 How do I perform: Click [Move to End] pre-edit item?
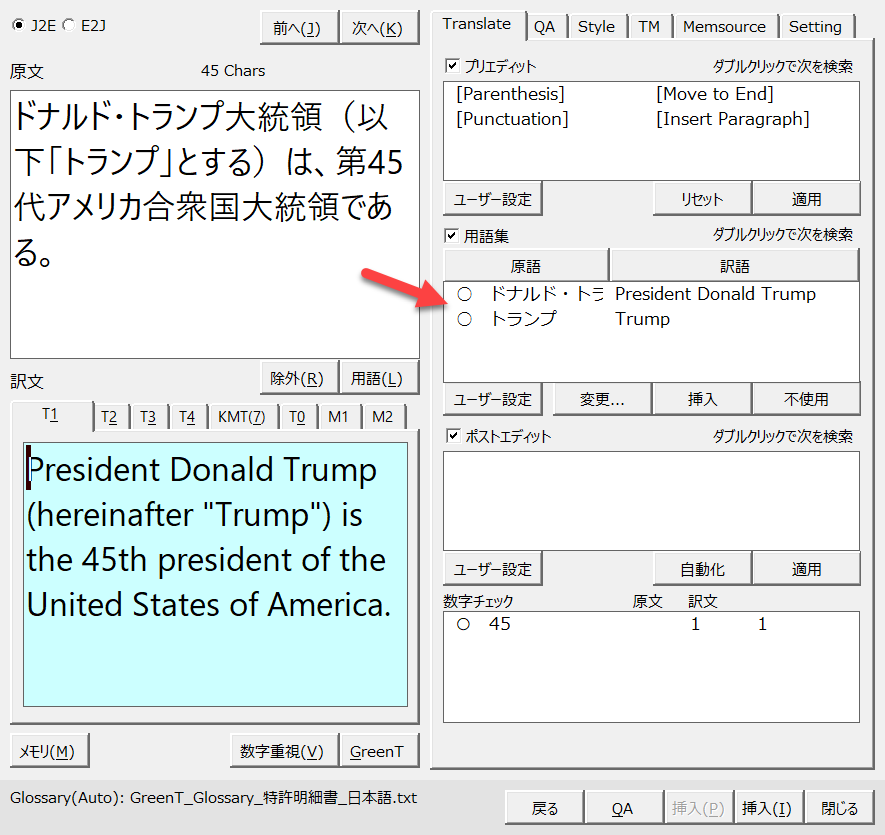click(714, 94)
